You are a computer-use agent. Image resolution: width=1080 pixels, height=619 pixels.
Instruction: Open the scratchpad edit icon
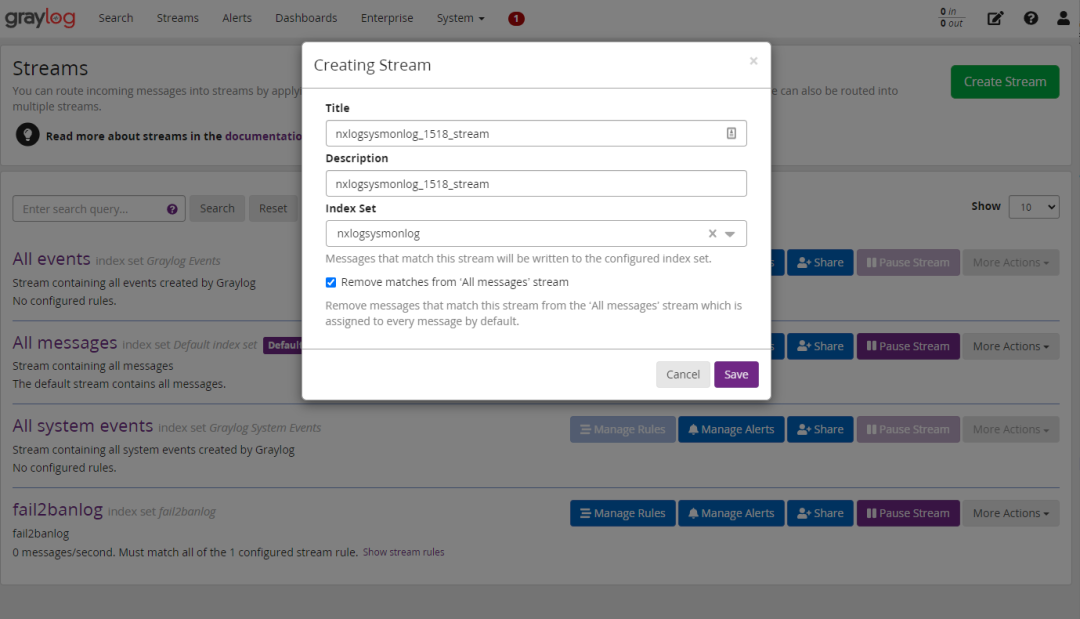point(995,18)
